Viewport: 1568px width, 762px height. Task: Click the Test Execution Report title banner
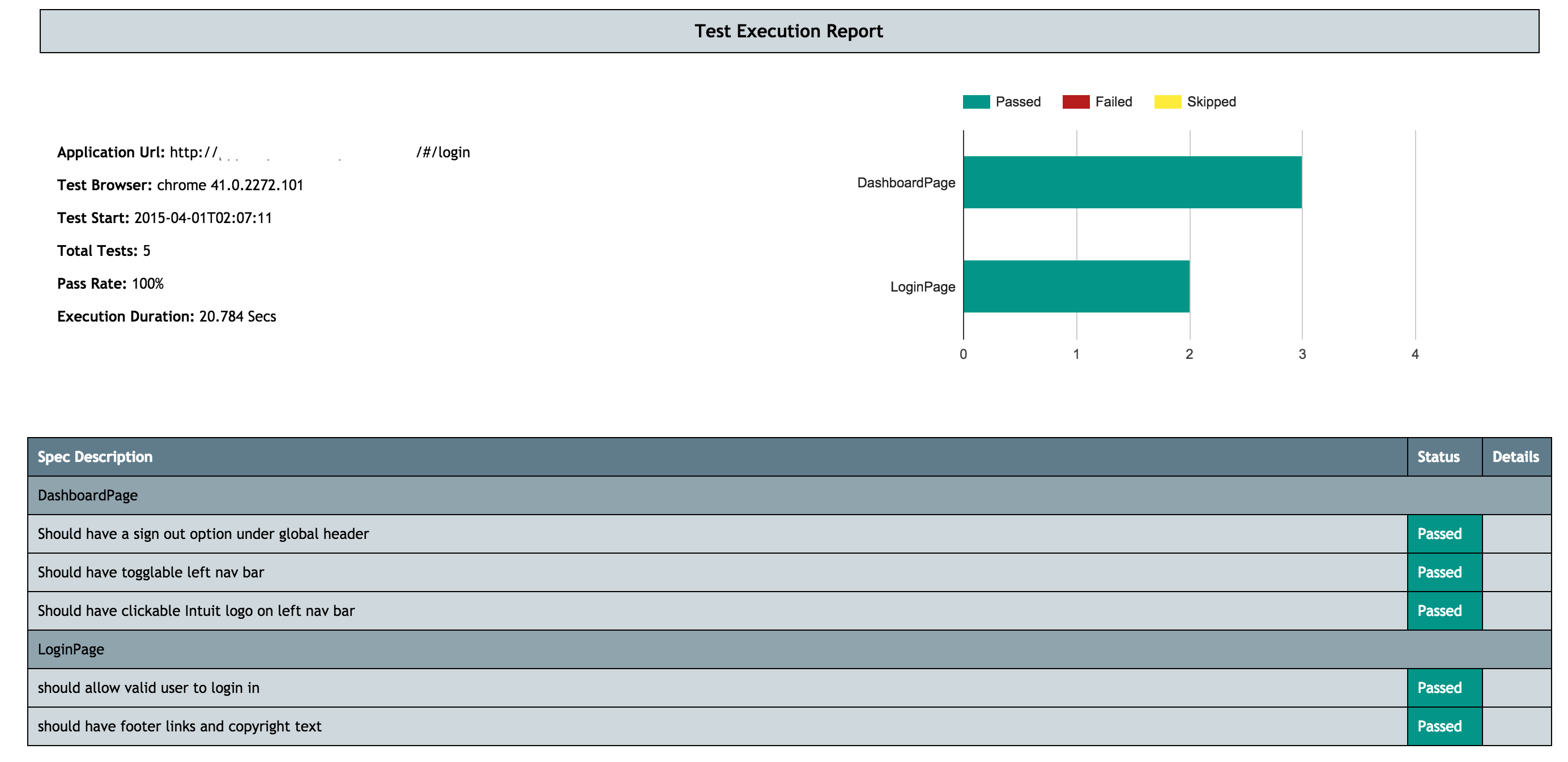pyautogui.click(x=789, y=31)
